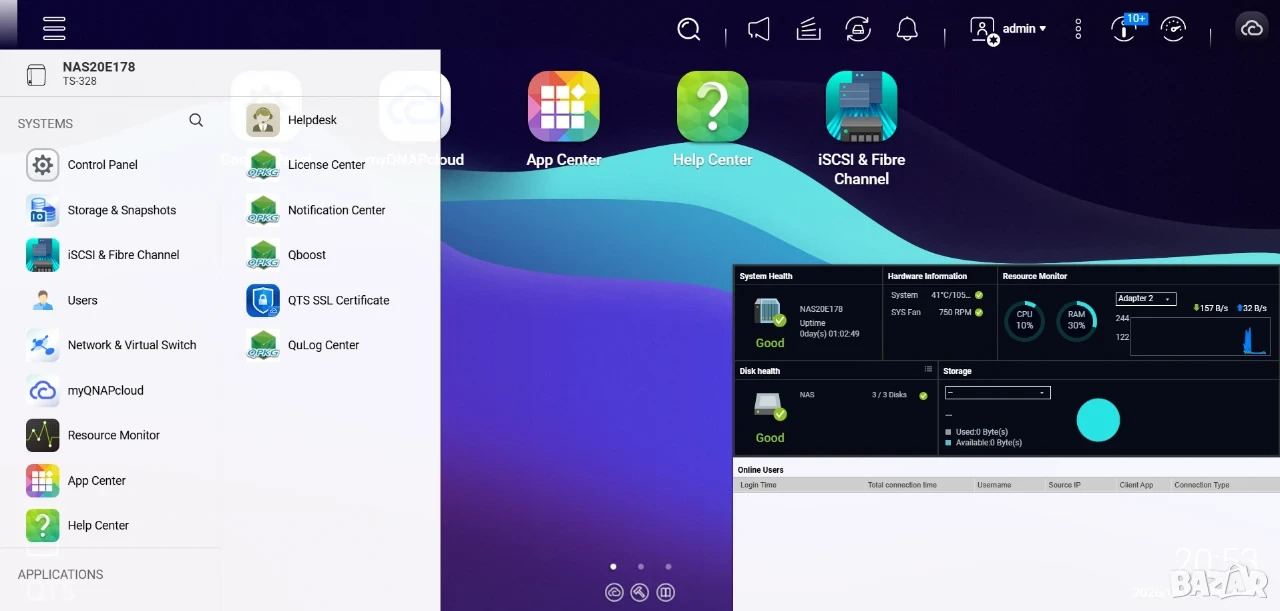The width and height of the screenshot is (1280, 611).
Task: Switch to third desktop page dot
Action: [668, 566]
